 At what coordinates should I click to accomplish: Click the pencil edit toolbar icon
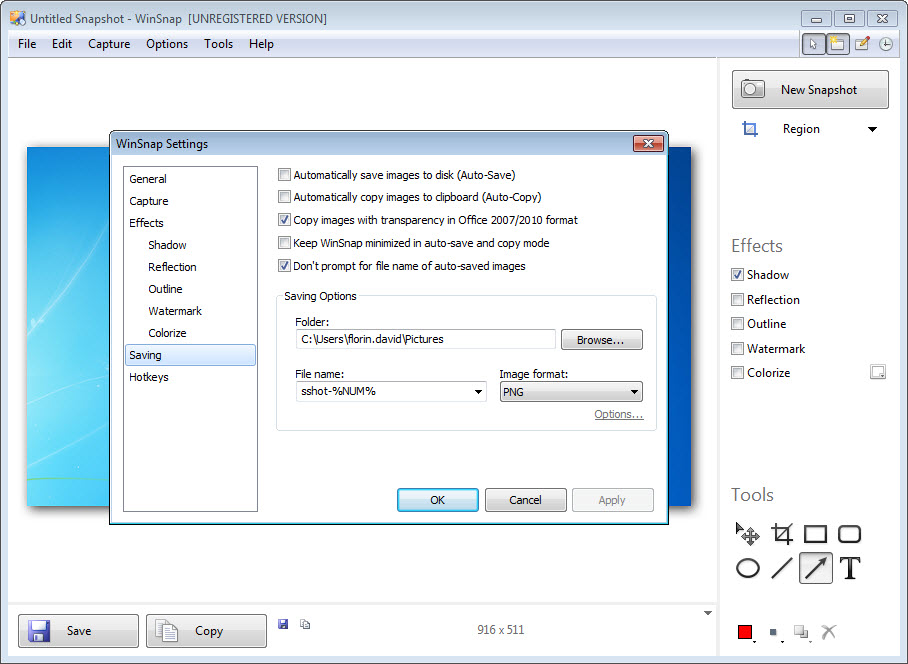tap(862, 44)
